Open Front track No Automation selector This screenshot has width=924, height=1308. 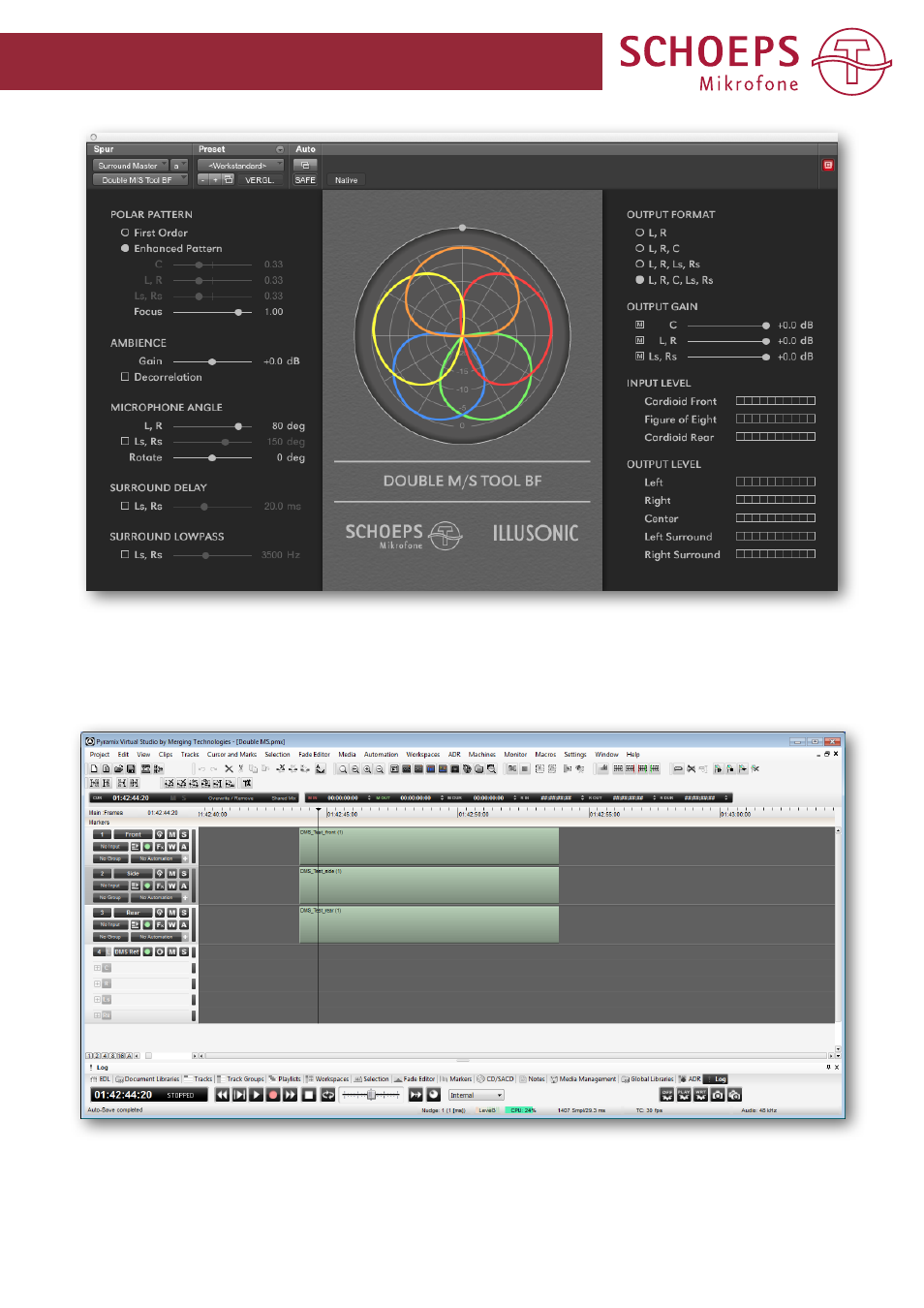click(156, 858)
